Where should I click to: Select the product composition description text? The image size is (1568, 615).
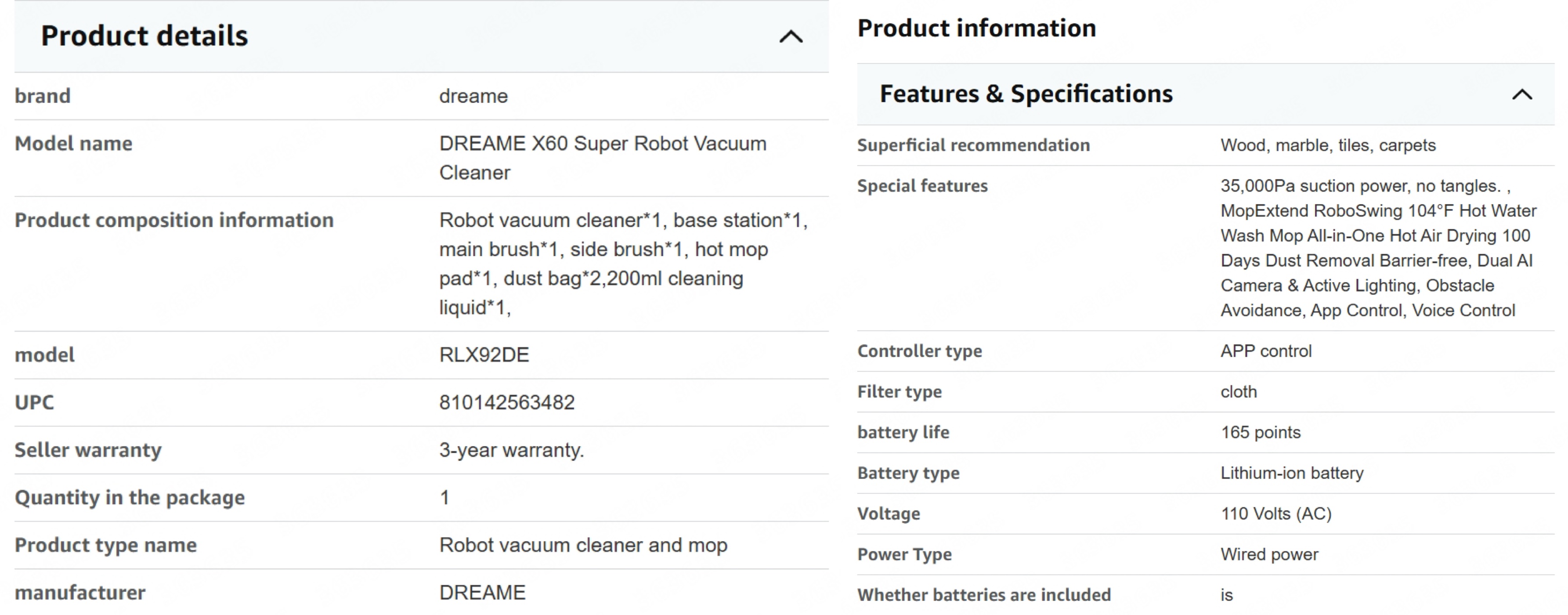623,264
